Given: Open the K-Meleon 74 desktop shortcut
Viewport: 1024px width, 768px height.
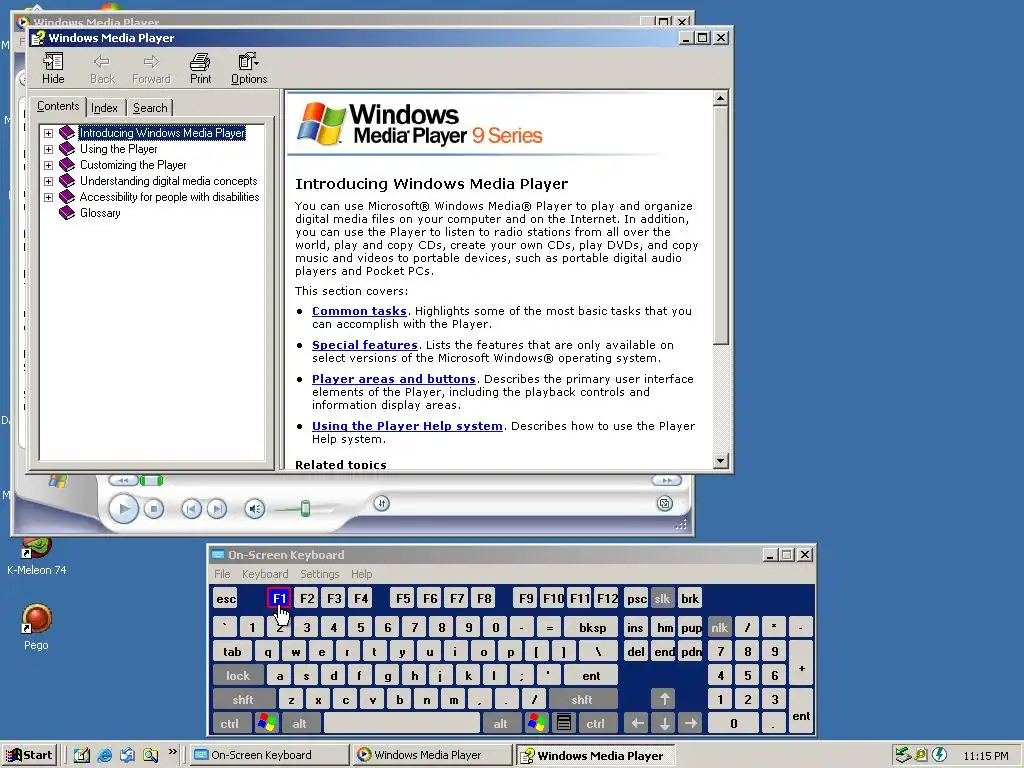Looking at the screenshot, I should pos(37,556).
